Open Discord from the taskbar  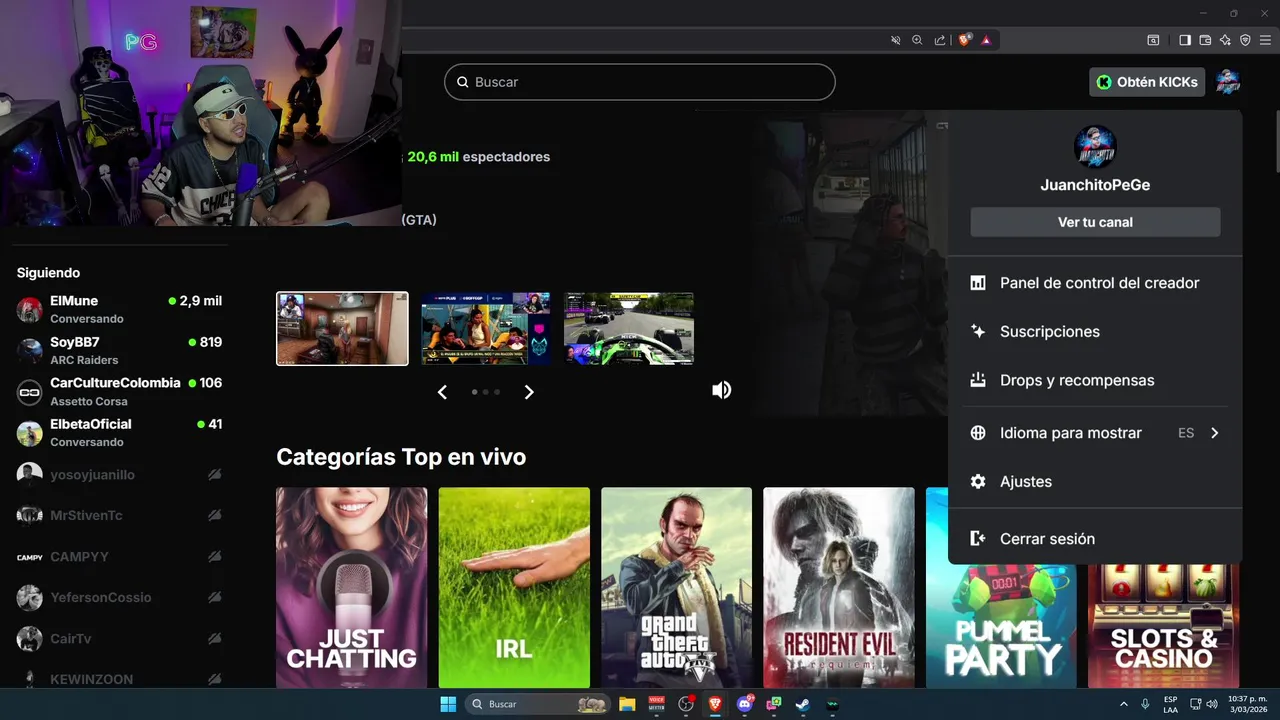(x=744, y=704)
